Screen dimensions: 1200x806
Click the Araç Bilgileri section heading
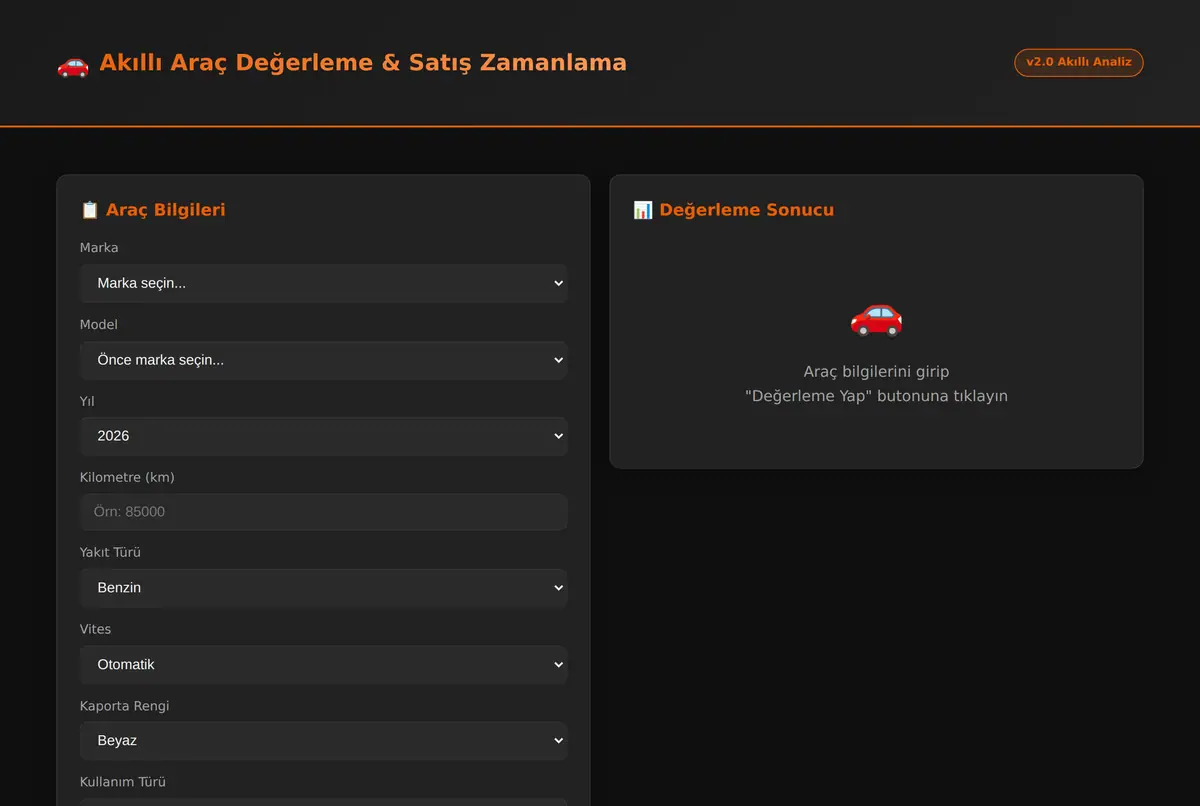(x=166, y=210)
